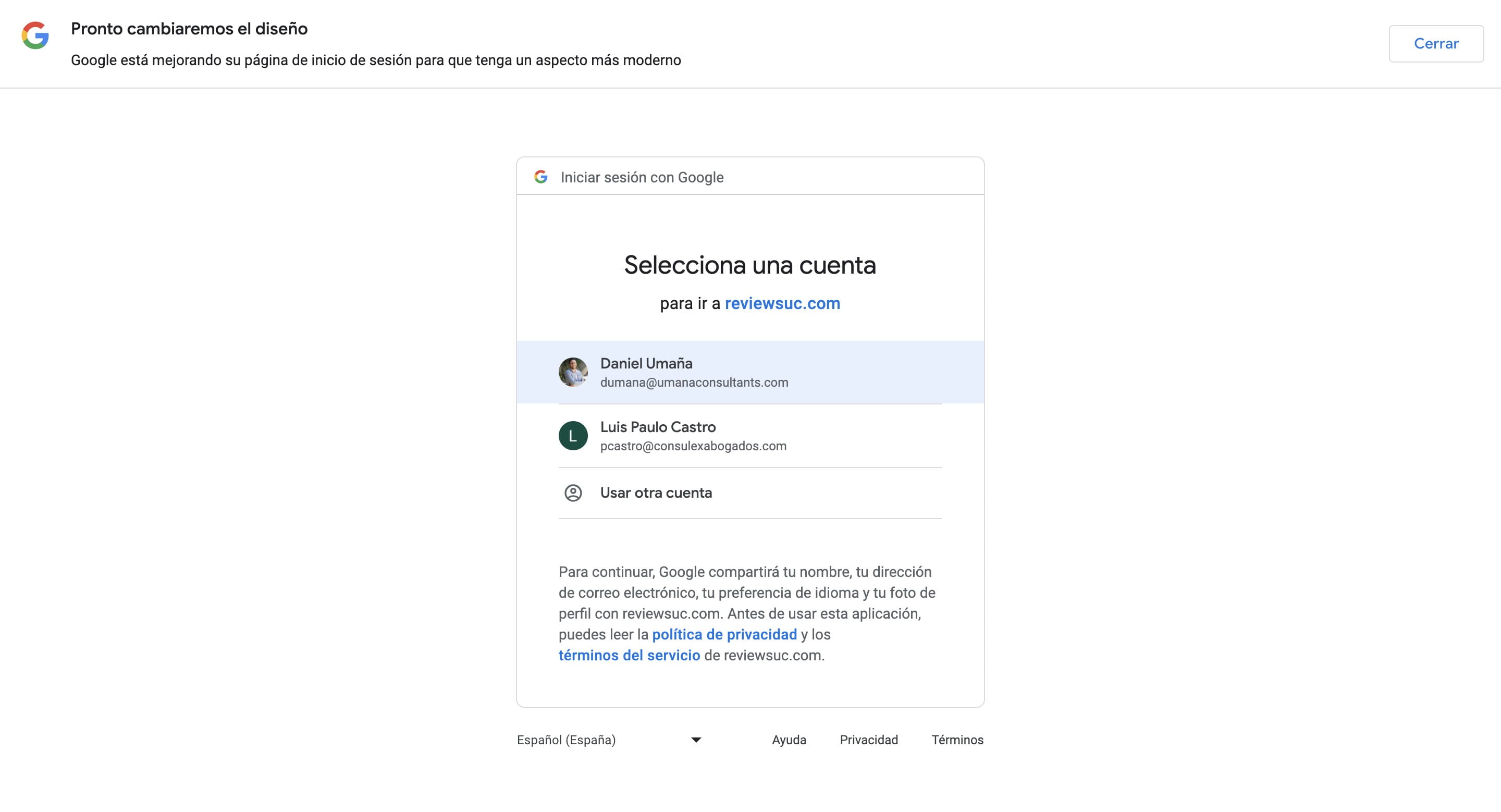Open the Ayuda footer link
This screenshot has width=1501, height=812.
tap(789, 740)
